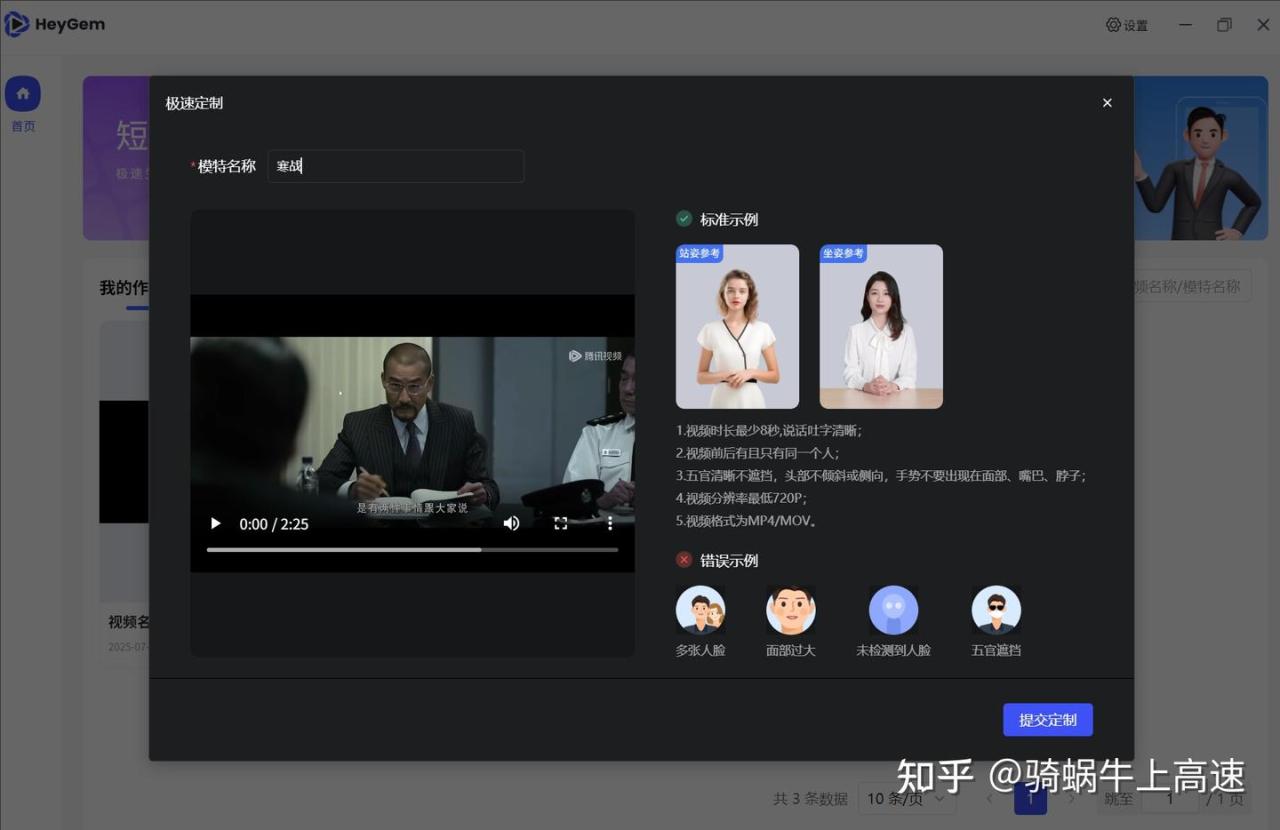Click the jump-to page number field
The image size is (1280, 830).
(1169, 799)
